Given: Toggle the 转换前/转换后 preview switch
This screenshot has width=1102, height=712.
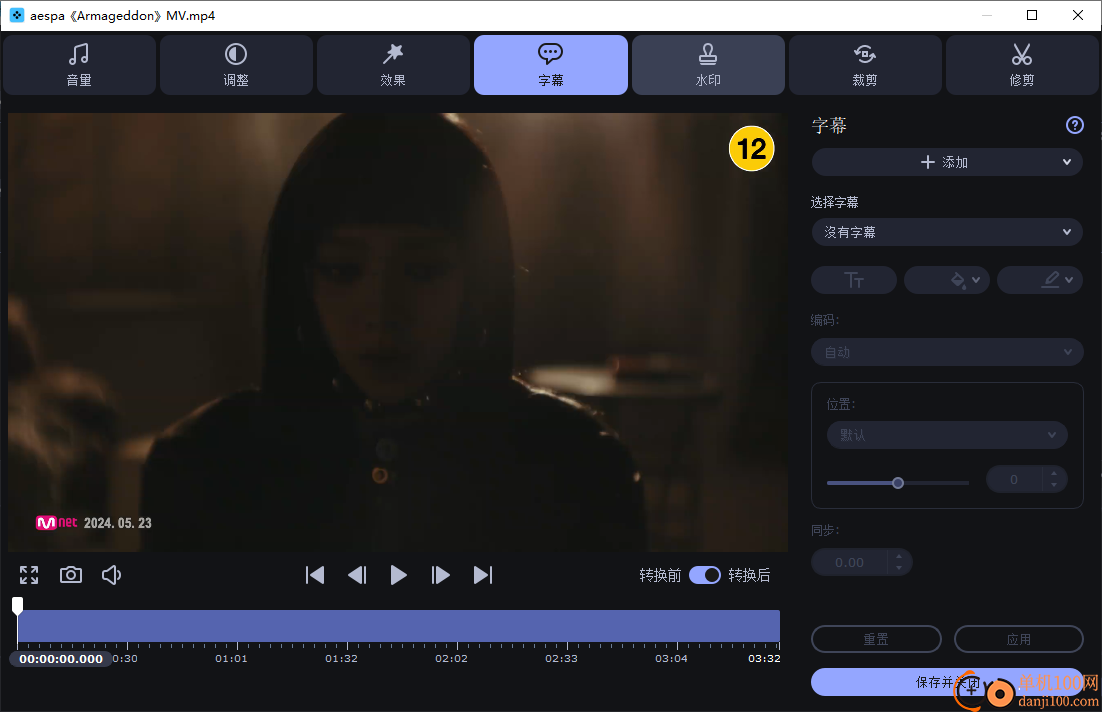Looking at the screenshot, I should coord(705,575).
